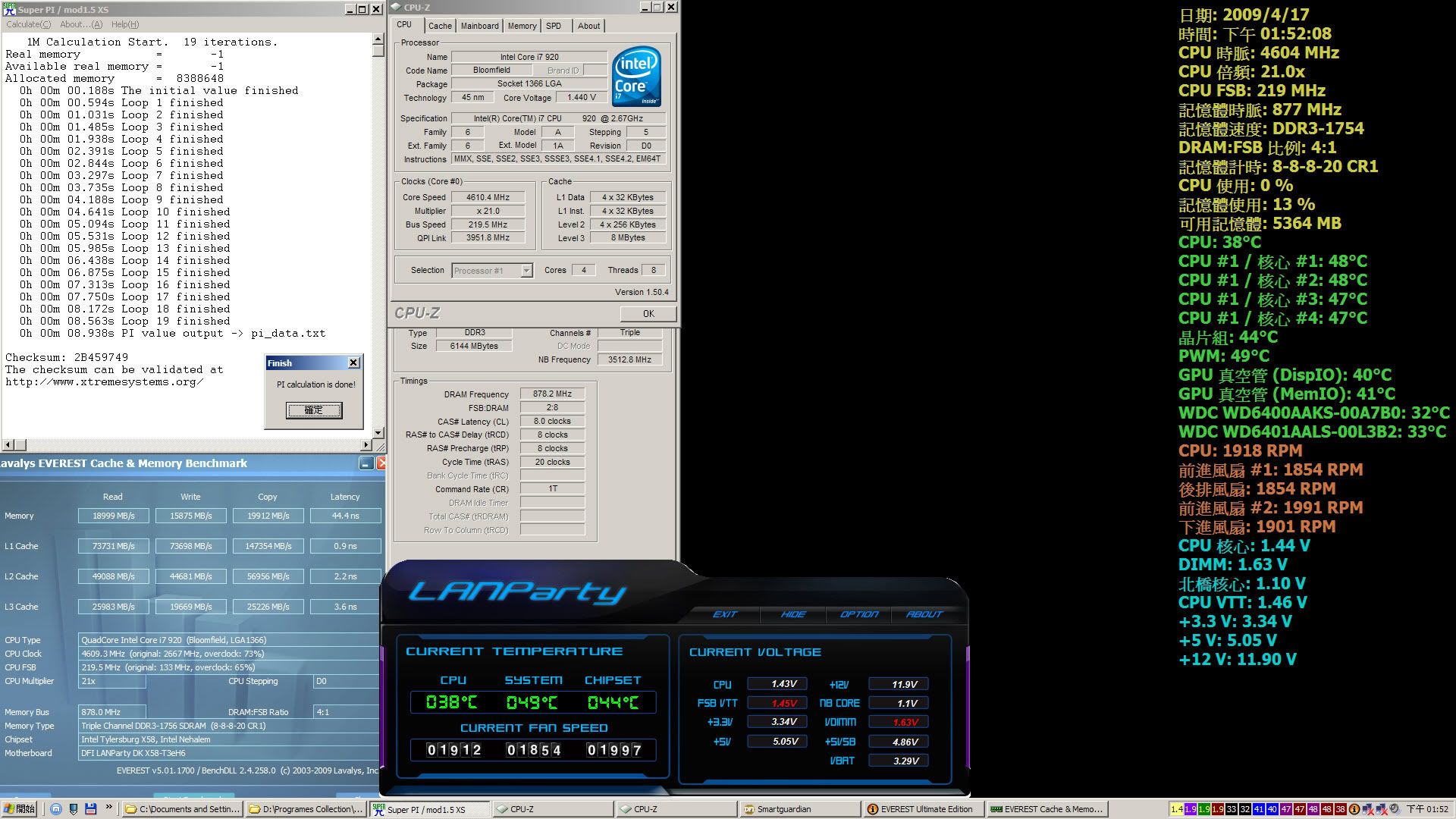This screenshot has height=819, width=1456.
Task: Click the OPTION button in Smartguardian
Action: [x=858, y=614]
